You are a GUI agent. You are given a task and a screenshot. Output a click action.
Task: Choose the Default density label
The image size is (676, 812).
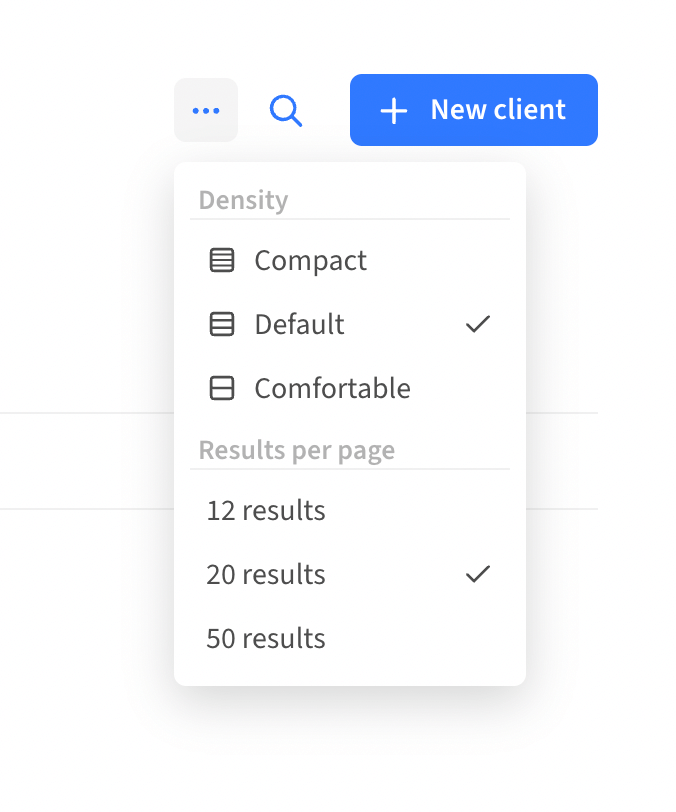pyautogui.click(x=299, y=325)
